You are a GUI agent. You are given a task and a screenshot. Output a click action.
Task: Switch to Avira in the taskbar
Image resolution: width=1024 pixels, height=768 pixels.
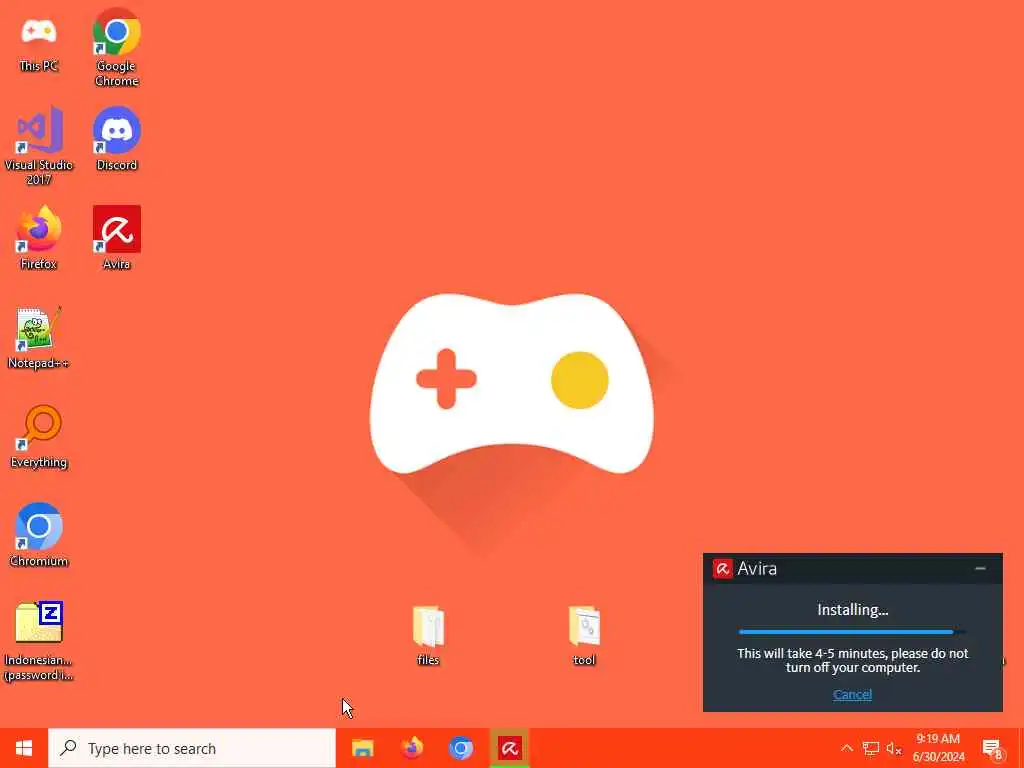point(509,748)
